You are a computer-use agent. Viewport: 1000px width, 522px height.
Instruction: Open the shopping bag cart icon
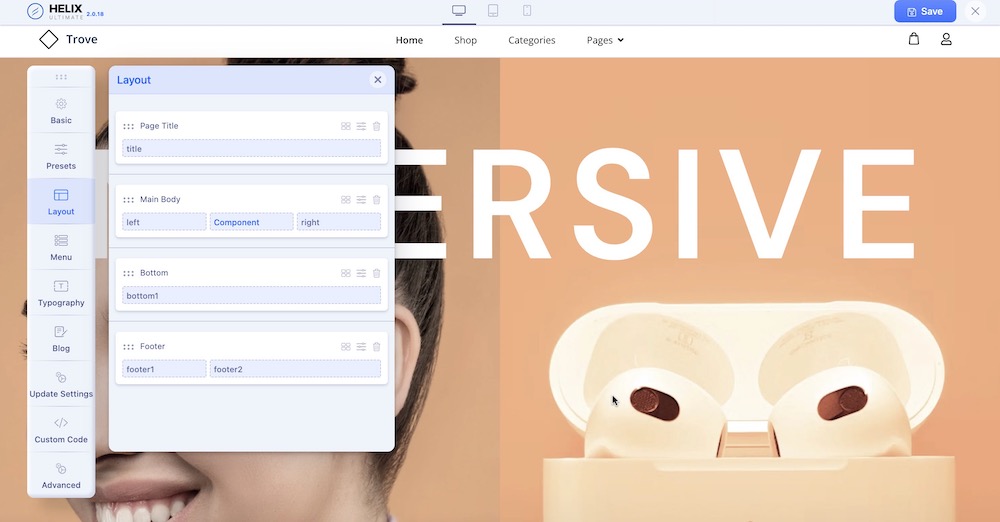pyautogui.click(x=913, y=39)
